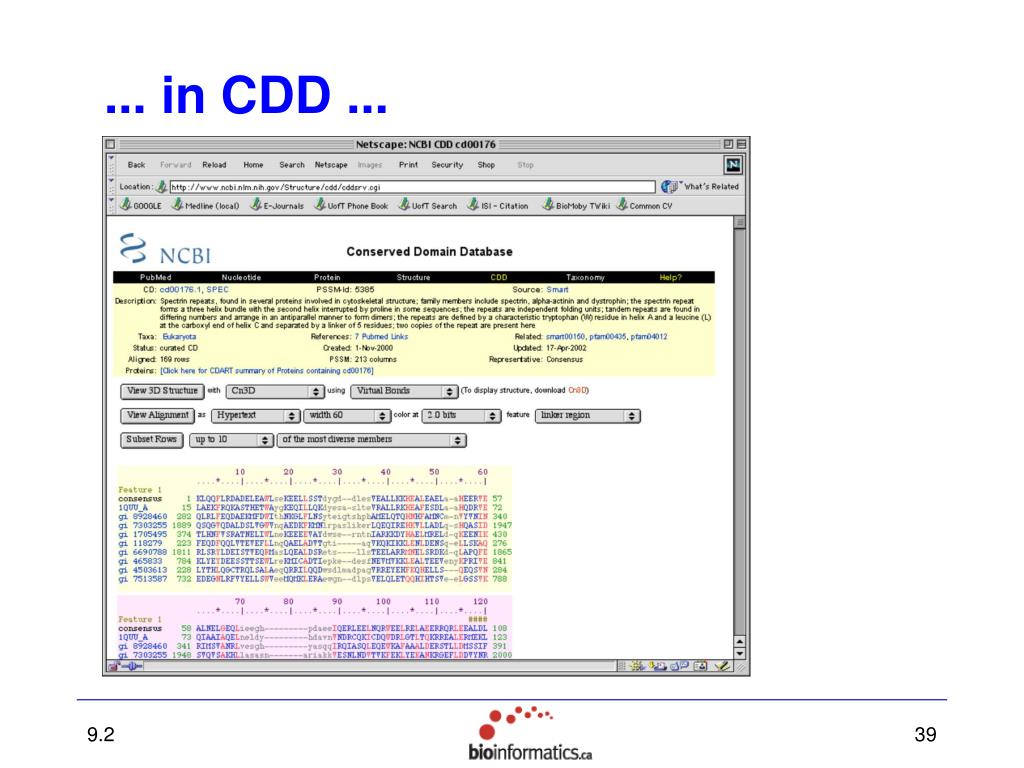Click the Netscape toolbar button

(x=331, y=165)
